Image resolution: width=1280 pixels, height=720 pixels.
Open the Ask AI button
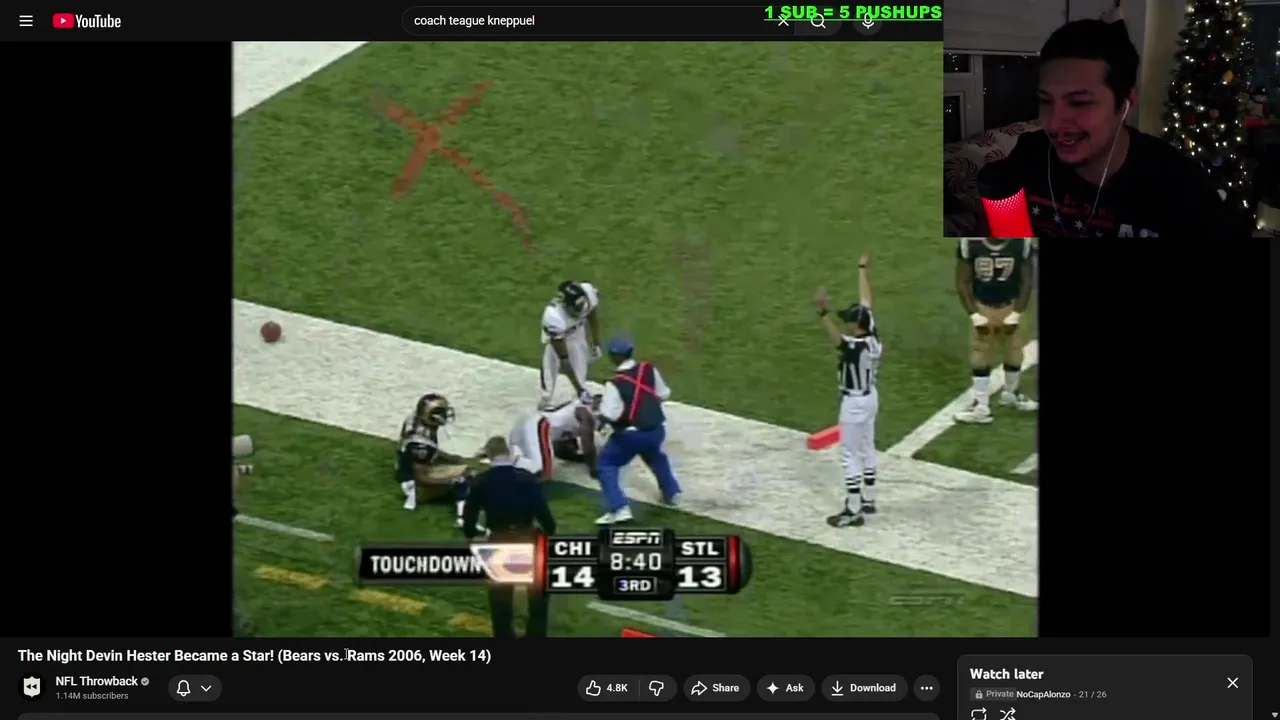[785, 688]
